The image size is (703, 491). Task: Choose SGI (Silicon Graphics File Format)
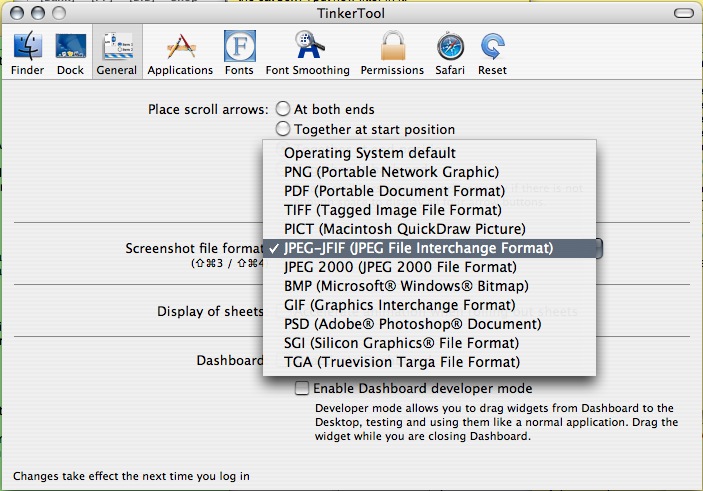(430, 343)
